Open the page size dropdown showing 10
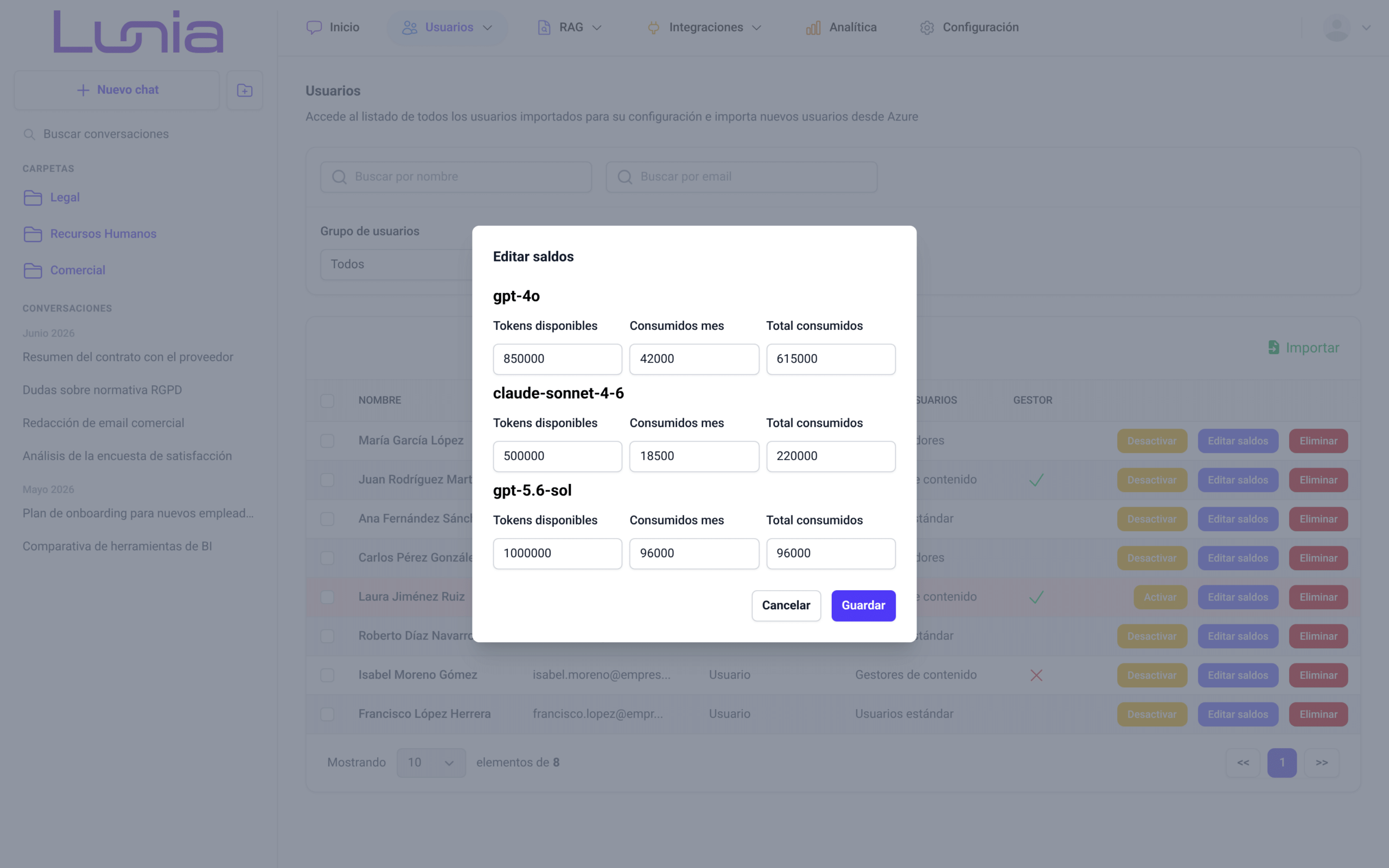The height and width of the screenshot is (868, 1389). coord(431,762)
